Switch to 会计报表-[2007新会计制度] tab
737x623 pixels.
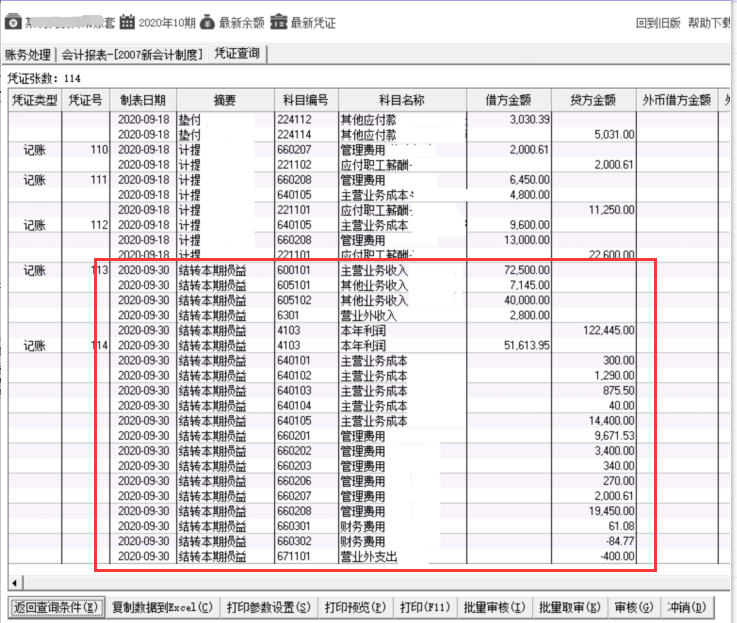point(132,55)
